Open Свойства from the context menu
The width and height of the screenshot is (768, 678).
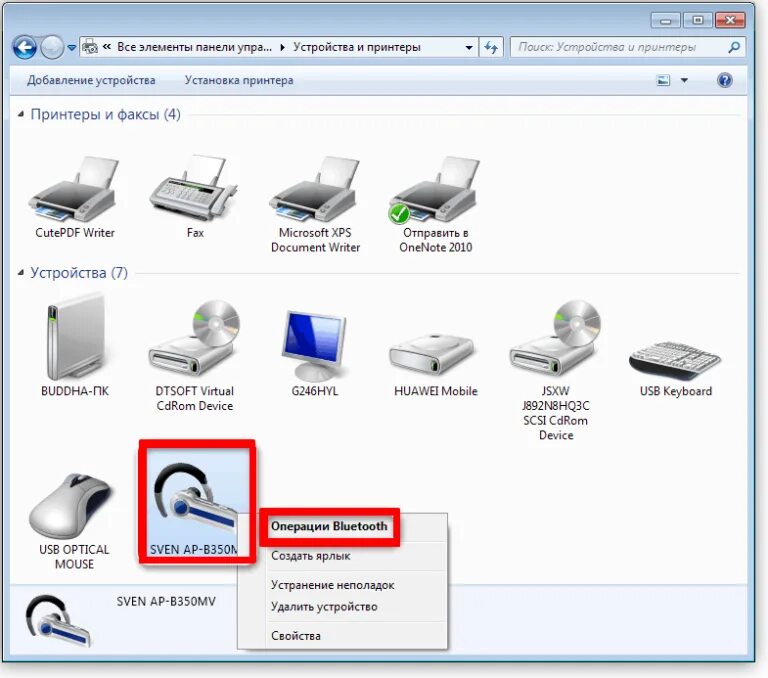pyautogui.click(x=296, y=635)
